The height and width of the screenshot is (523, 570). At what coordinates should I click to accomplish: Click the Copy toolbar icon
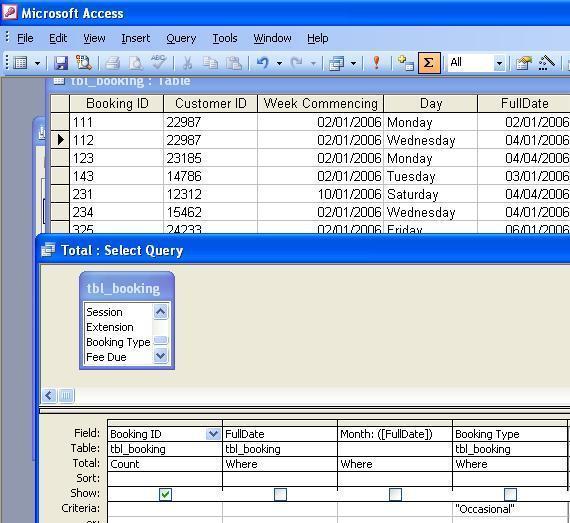[x=210, y=63]
